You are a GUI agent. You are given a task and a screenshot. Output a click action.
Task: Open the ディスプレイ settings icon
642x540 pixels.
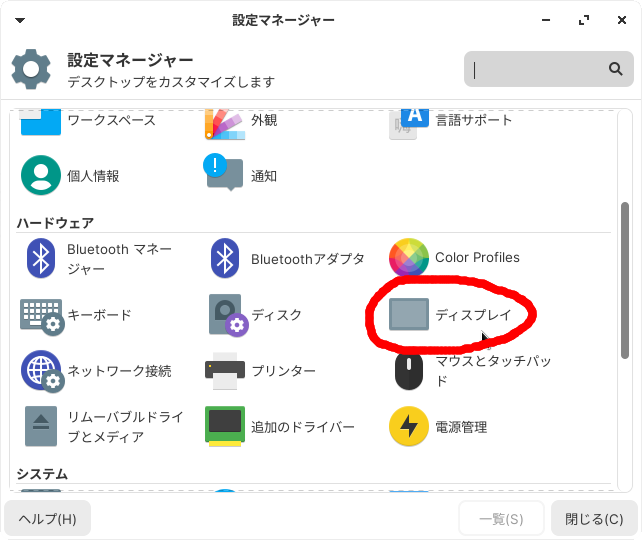tap(409, 314)
